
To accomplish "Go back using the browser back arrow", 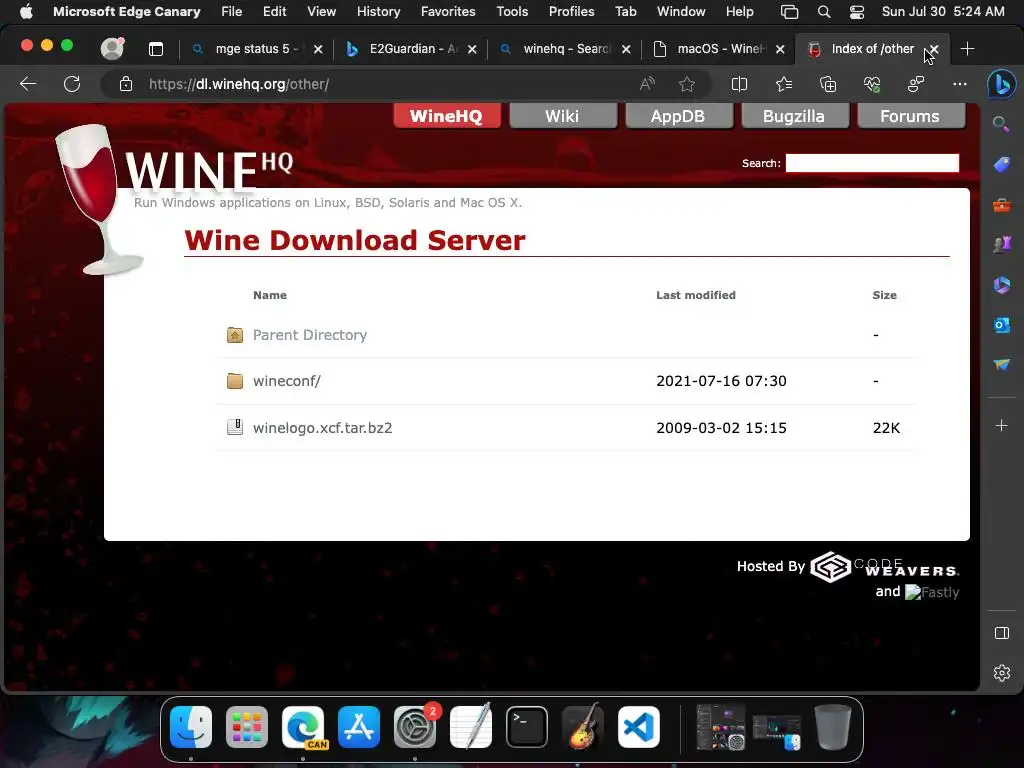I will click(x=28, y=84).
